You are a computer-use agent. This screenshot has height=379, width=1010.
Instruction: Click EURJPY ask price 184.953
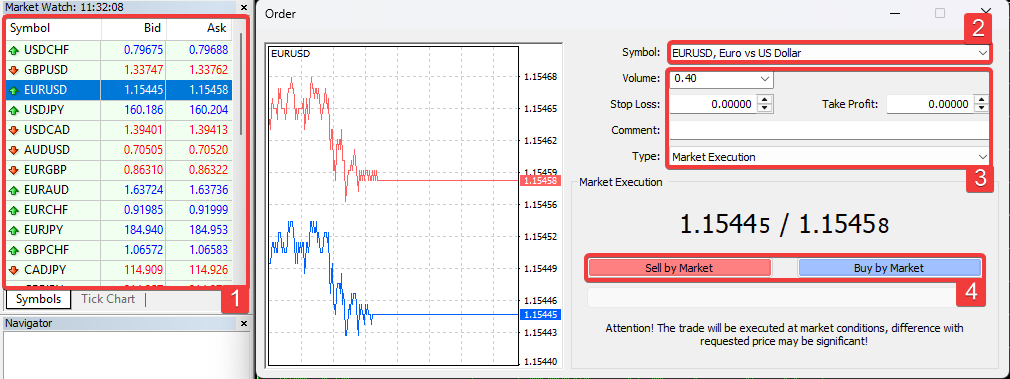(209, 229)
